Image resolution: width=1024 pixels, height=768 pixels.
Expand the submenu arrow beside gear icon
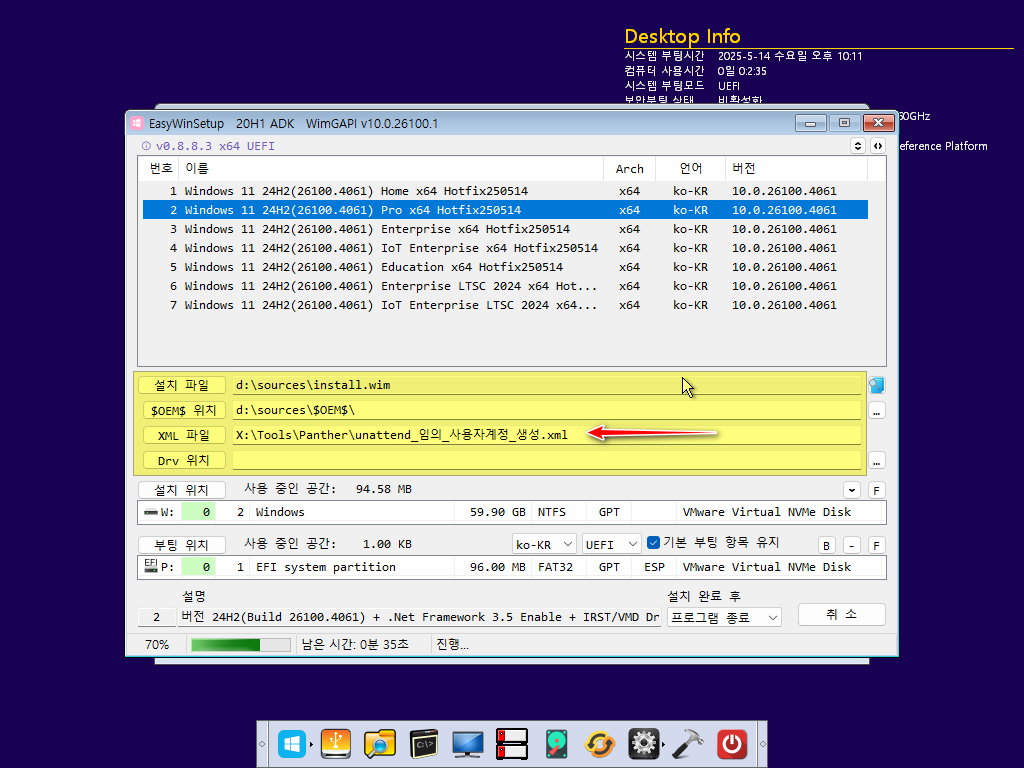coord(663,744)
